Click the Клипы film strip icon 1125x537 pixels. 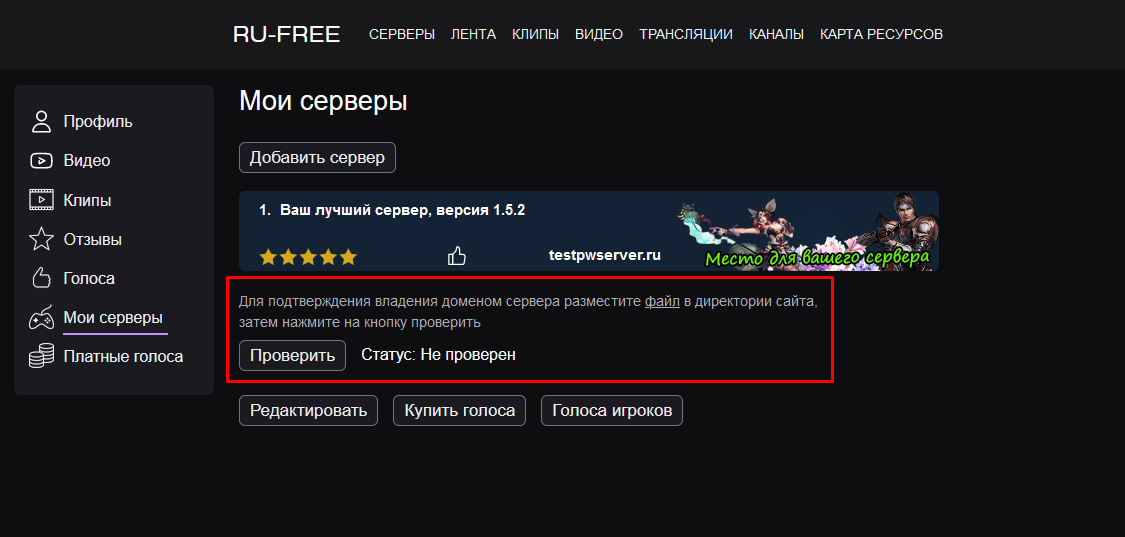(x=42, y=200)
